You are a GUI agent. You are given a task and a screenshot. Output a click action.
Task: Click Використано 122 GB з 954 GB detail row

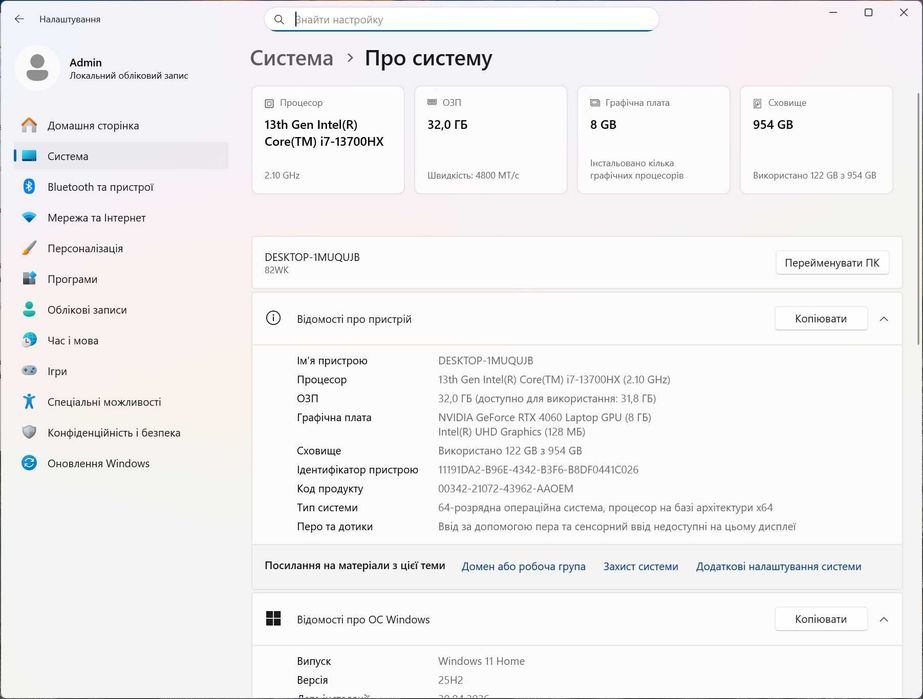tap(510, 450)
